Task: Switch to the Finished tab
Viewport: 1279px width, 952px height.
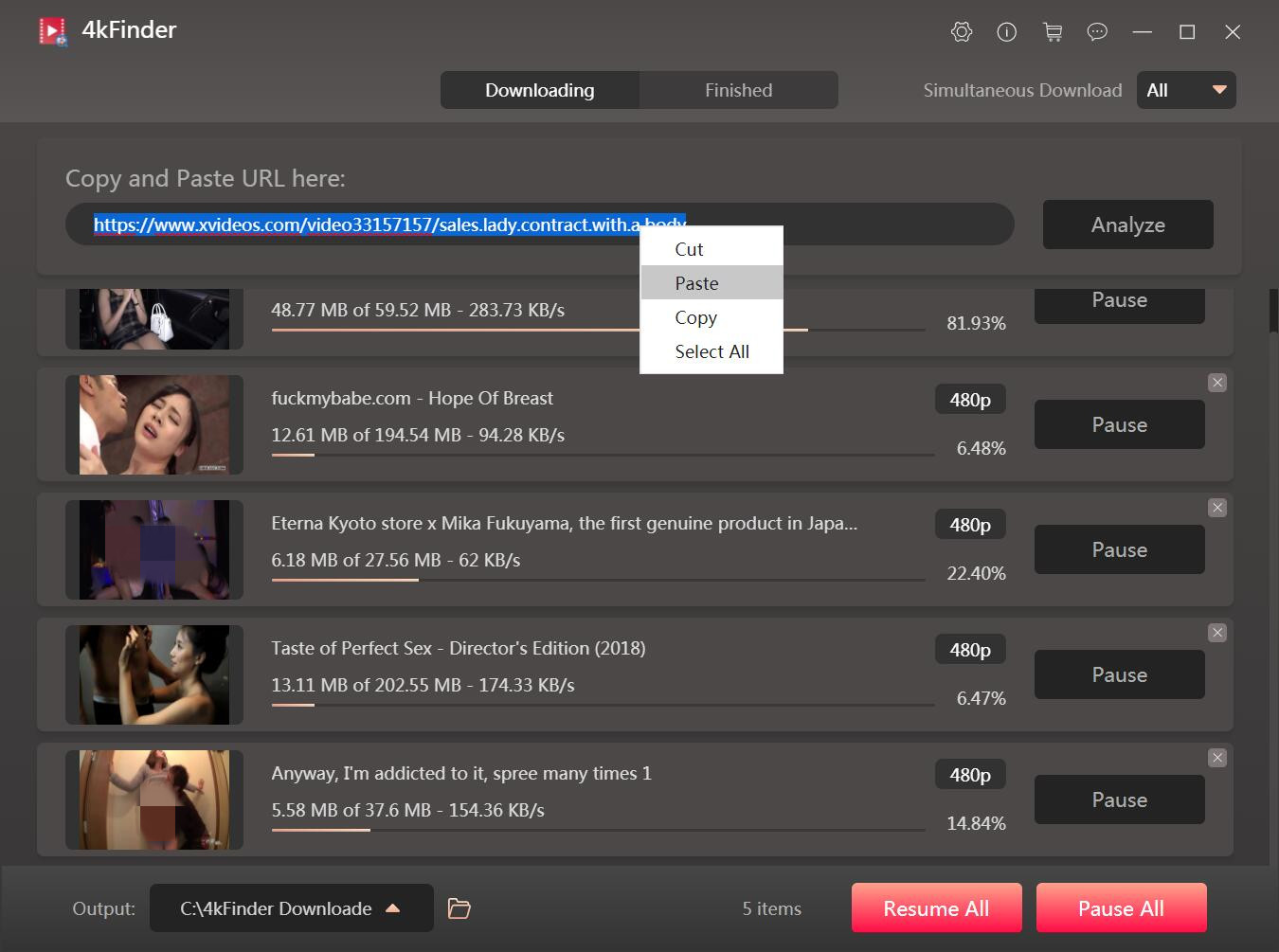Action: (738, 90)
